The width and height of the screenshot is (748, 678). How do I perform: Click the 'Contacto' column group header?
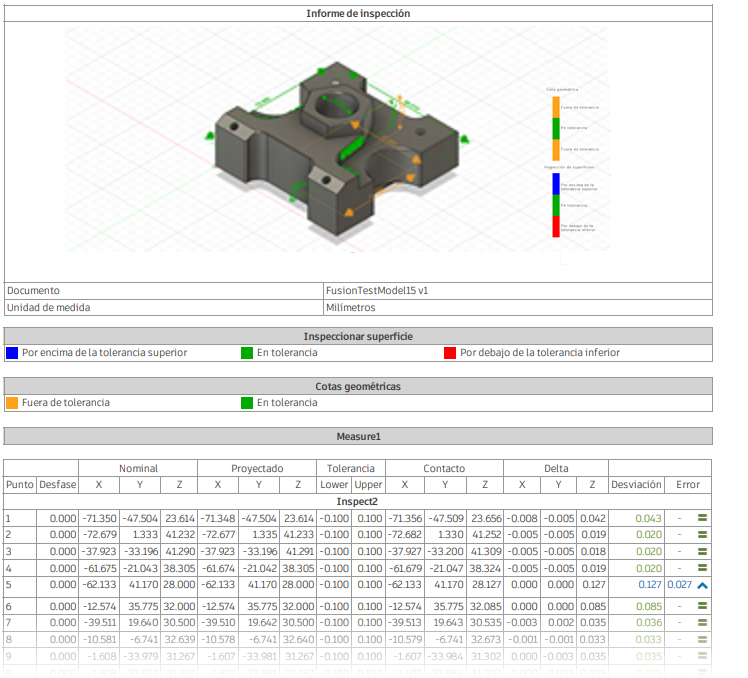click(x=444, y=469)
